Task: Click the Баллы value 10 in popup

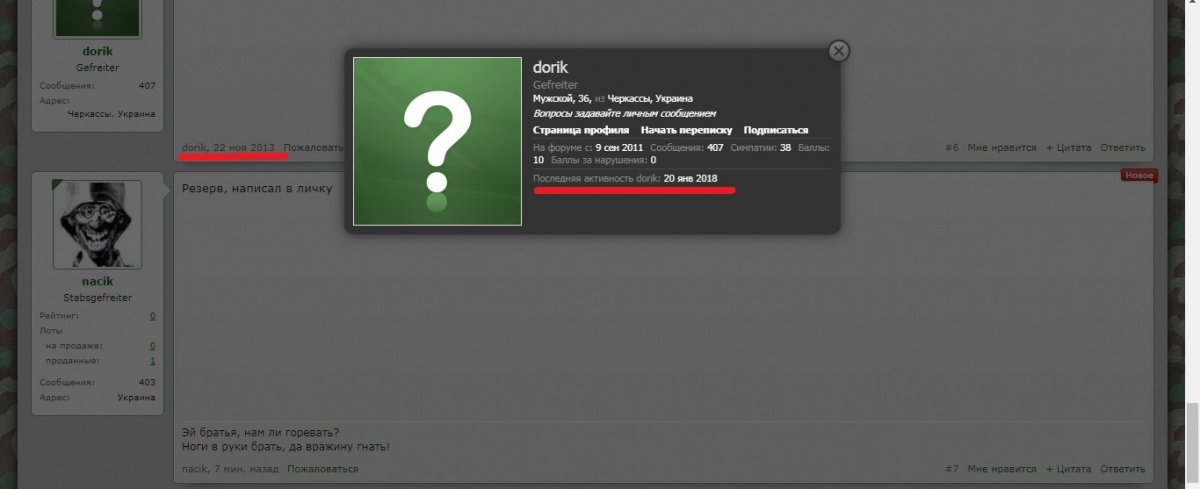Action: 538,160
